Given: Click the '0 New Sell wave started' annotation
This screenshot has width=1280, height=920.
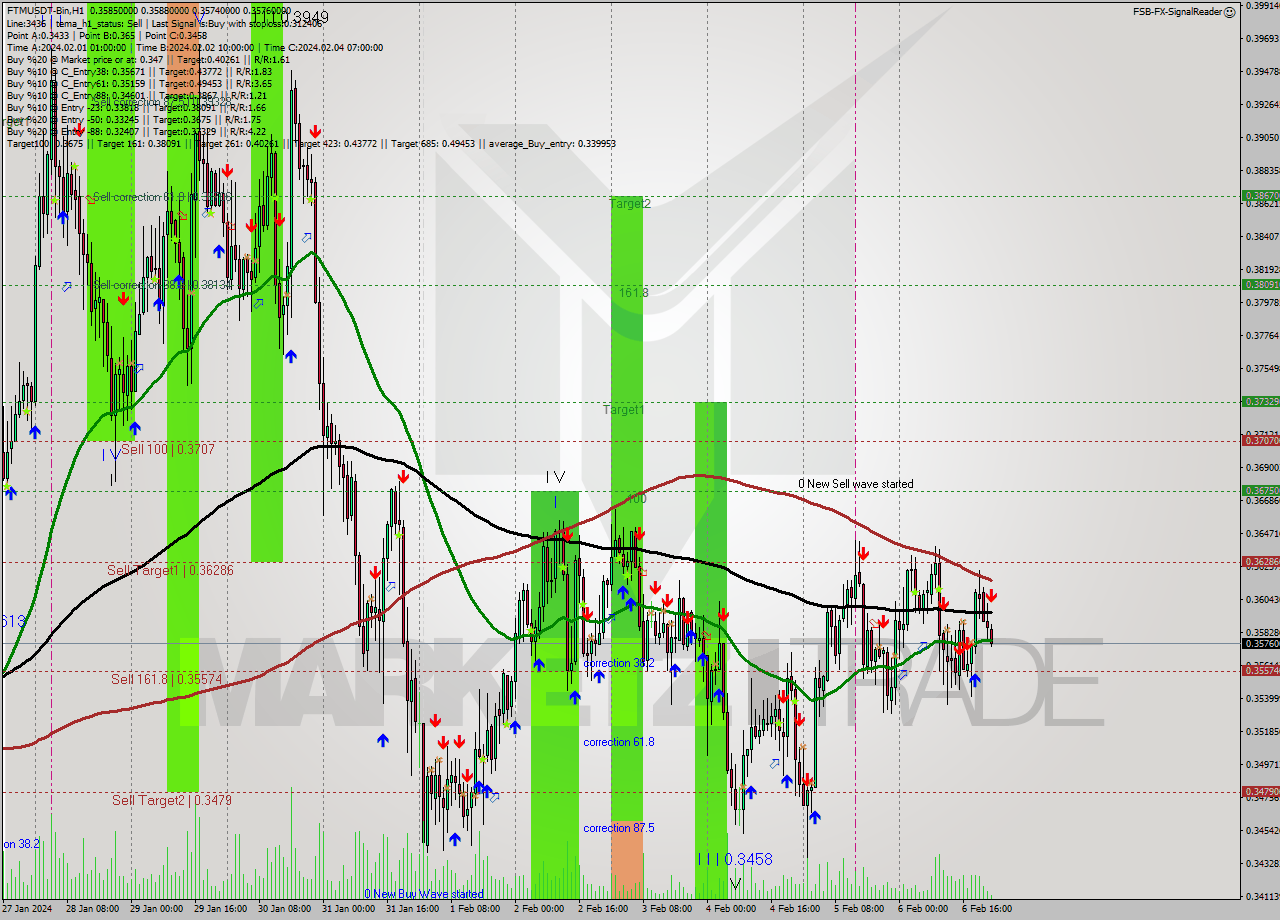Looking at the screenshot, I should (x=855, y=484).
